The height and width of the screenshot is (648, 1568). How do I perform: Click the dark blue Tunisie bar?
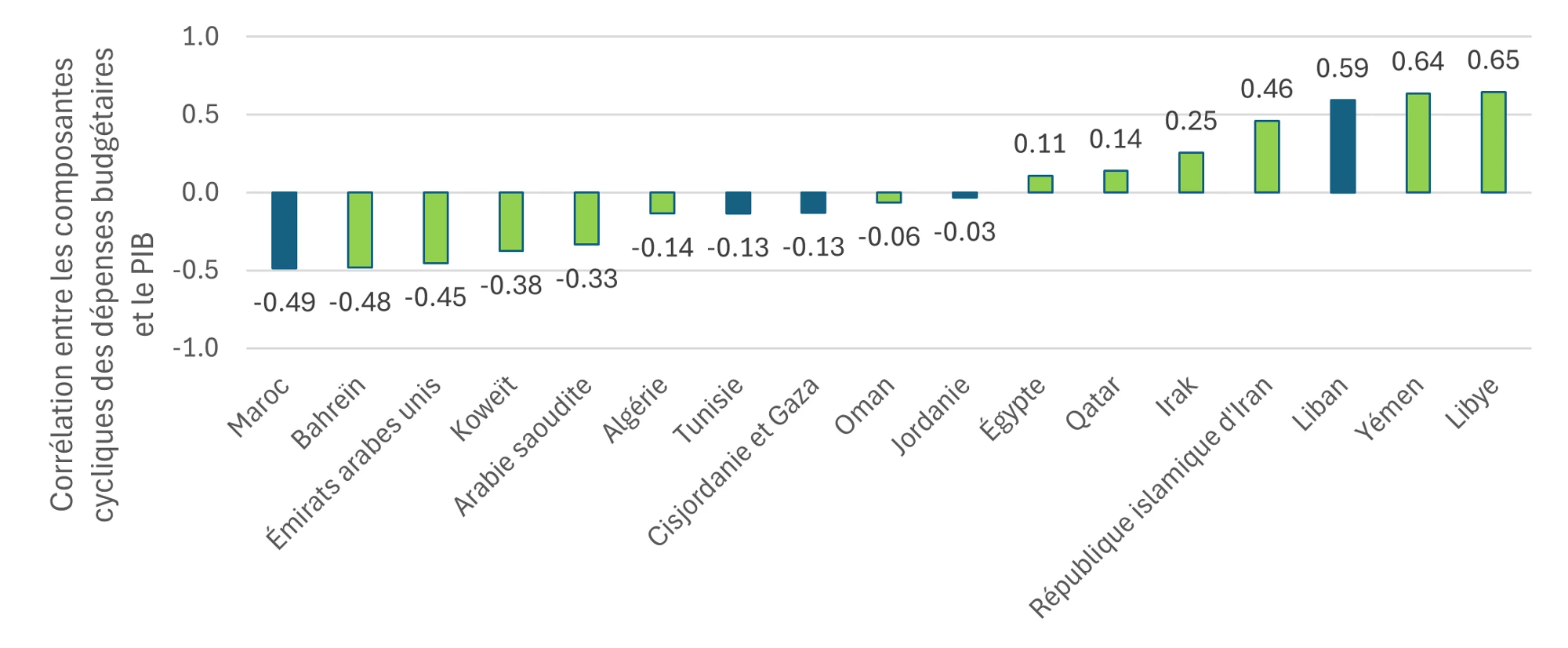tap(738, 203)
